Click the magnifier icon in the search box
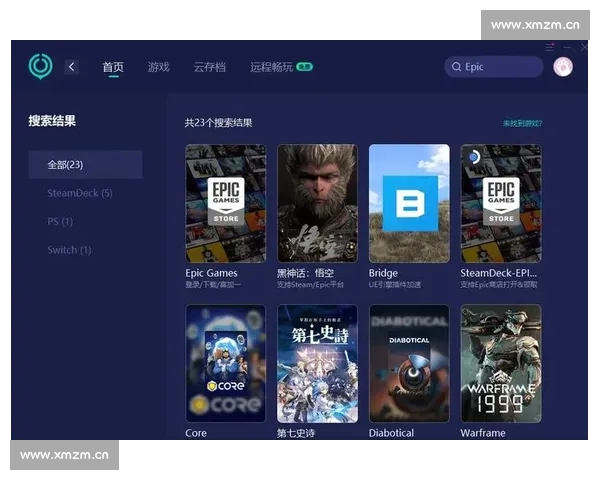 click(x=457, y=67)
